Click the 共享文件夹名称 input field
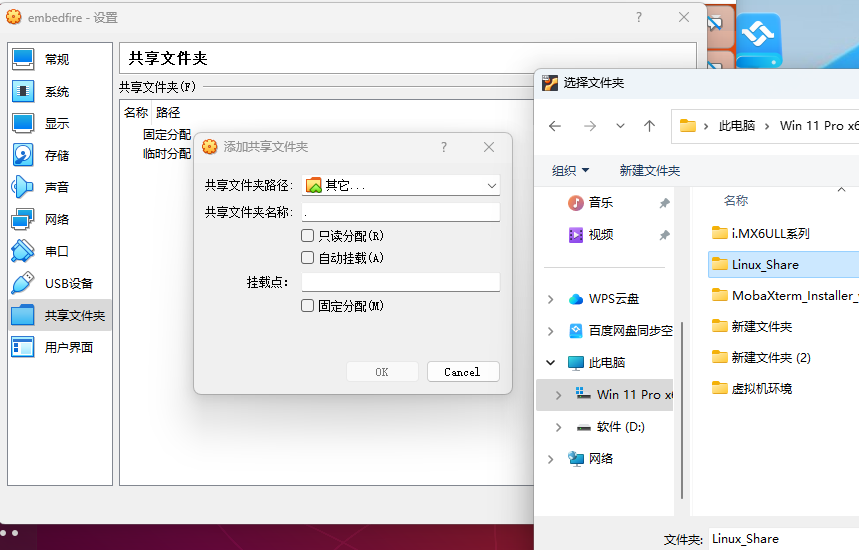This screenshot has height=550, width=859. [400, 212]
